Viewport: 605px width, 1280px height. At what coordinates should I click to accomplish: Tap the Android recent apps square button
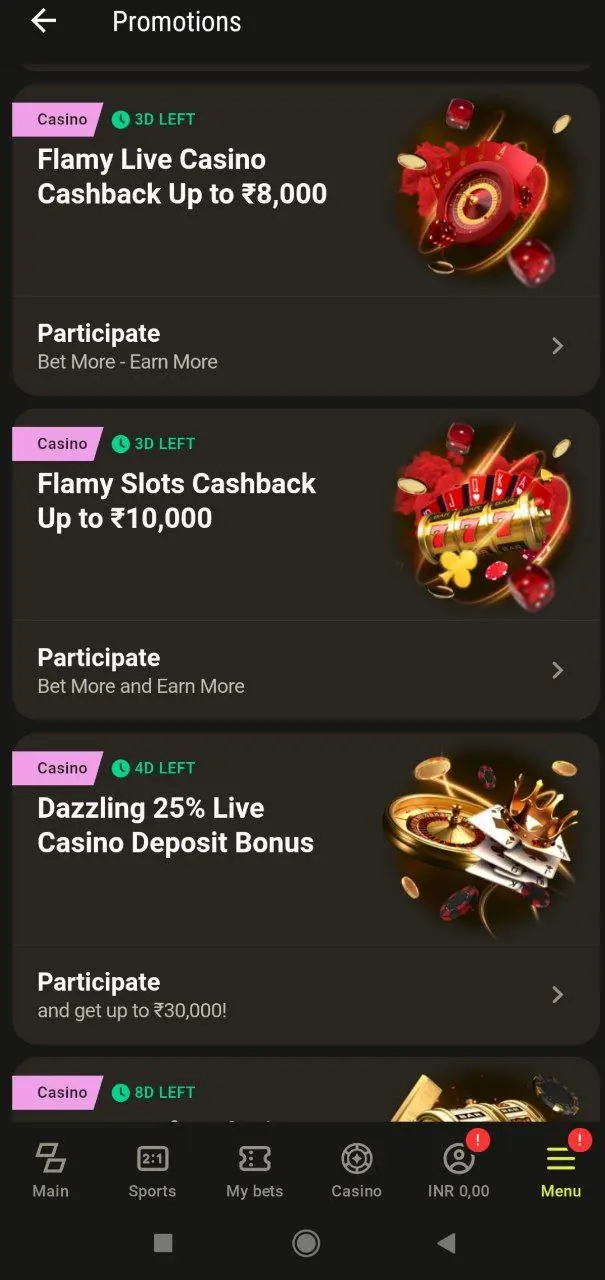coord(163,1242)
